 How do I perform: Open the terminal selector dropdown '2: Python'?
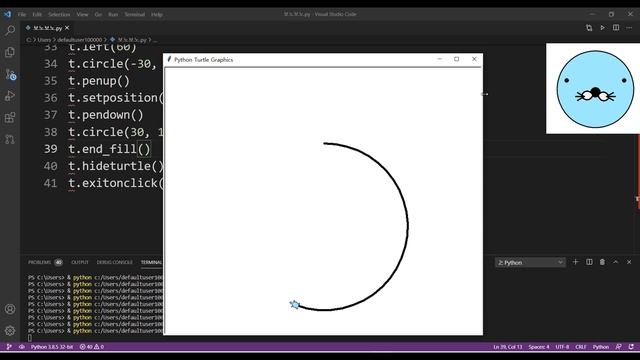pos(530,262)
